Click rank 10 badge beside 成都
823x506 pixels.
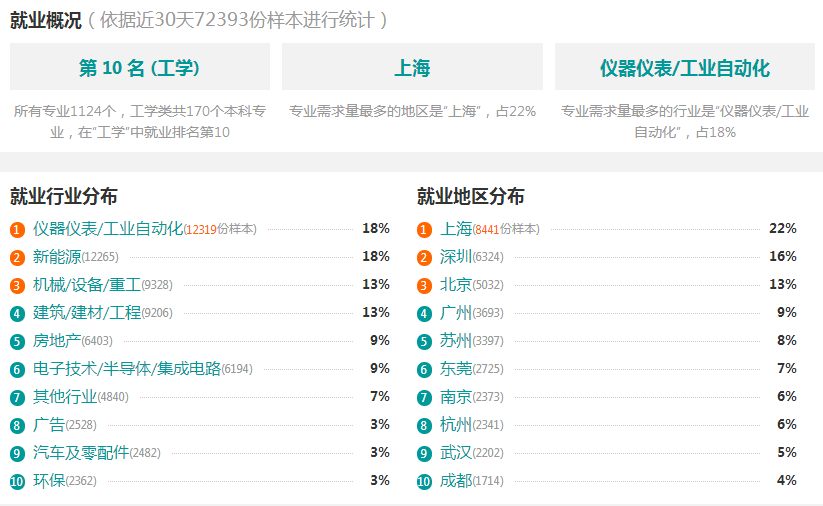[424, 481]
